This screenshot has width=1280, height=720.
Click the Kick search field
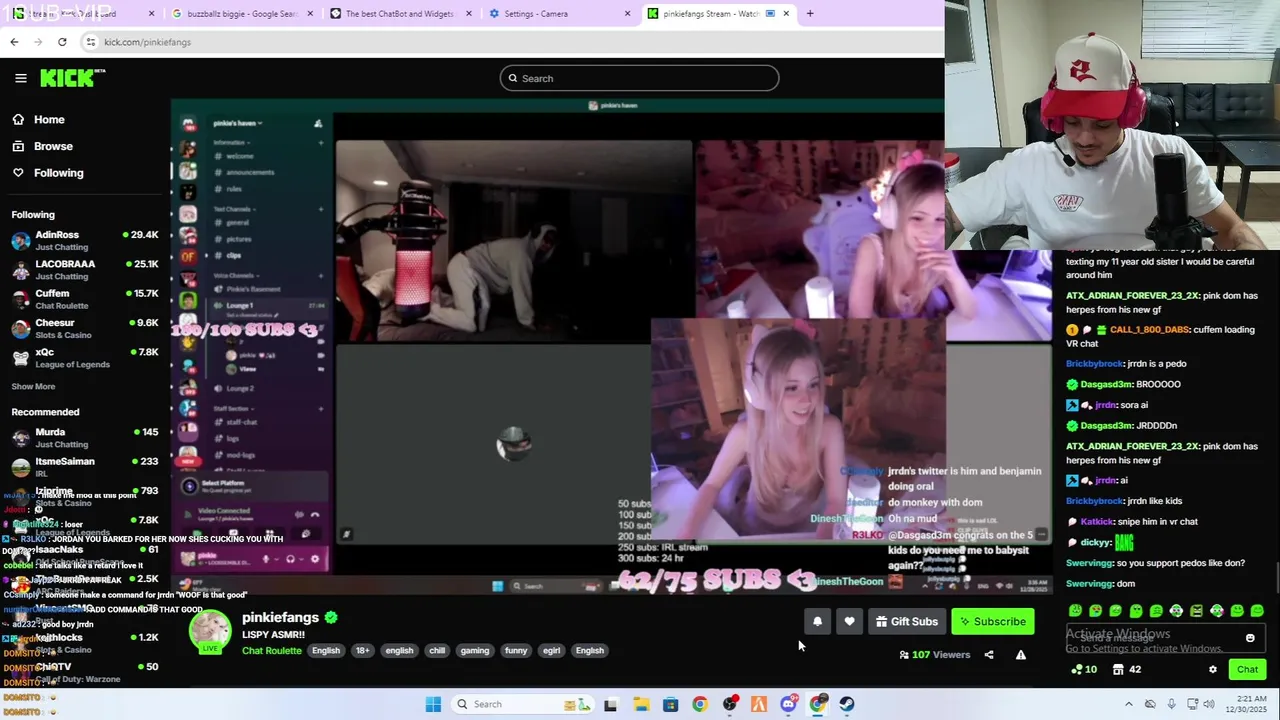click(639, 78)
